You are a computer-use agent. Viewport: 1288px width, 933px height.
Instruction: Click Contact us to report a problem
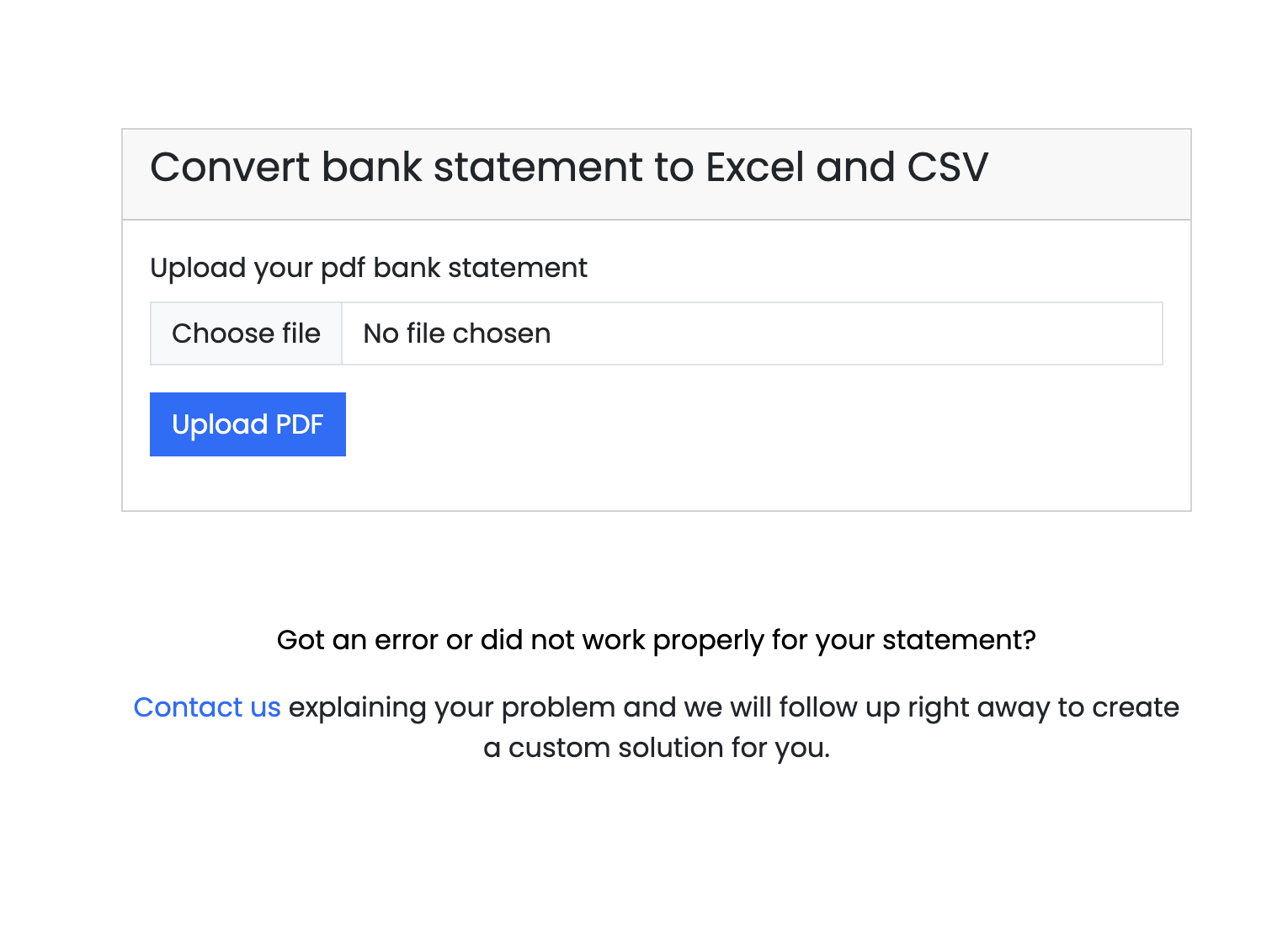click(x=207, y=707)
